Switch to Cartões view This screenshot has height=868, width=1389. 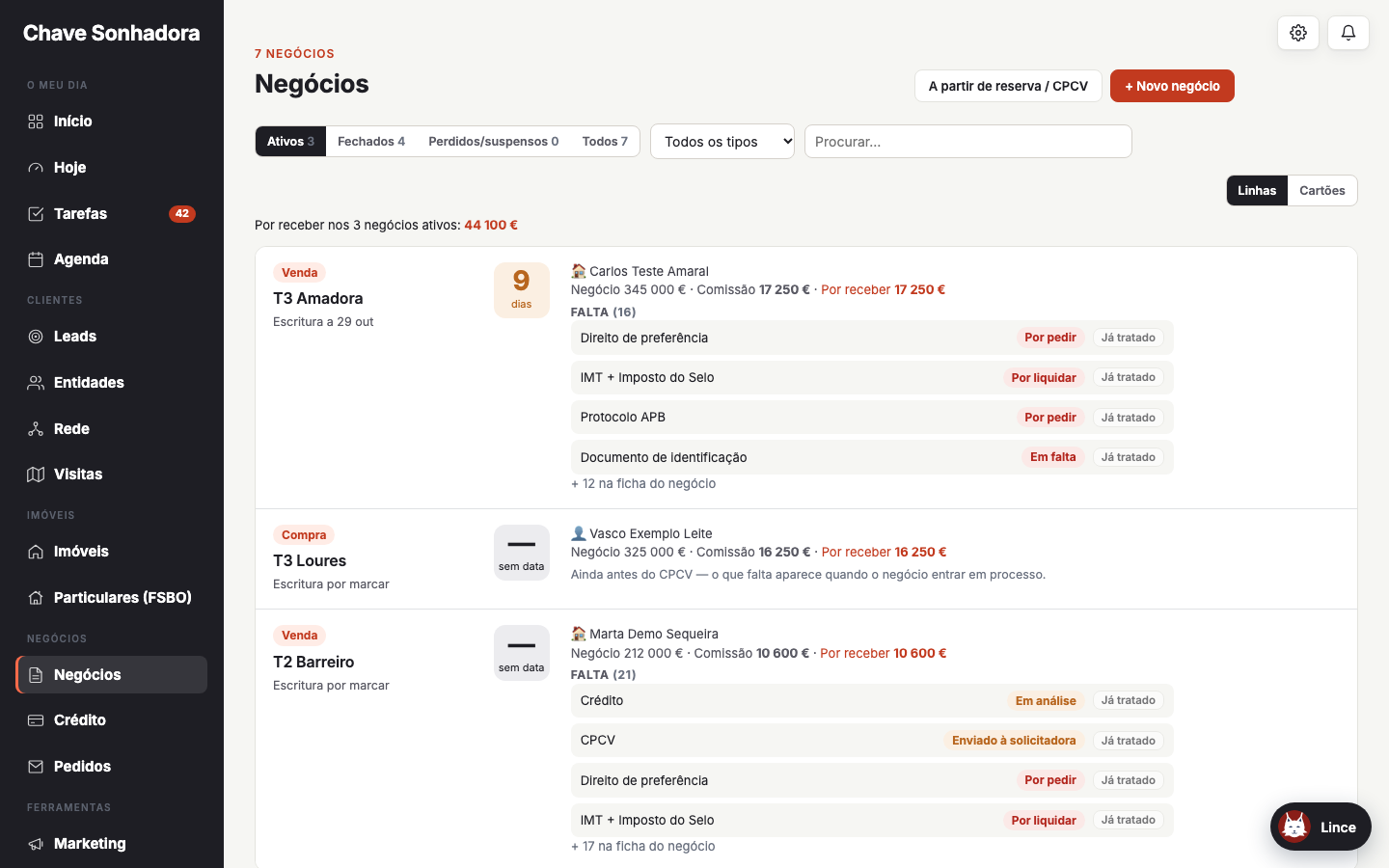click(1322, 191)
